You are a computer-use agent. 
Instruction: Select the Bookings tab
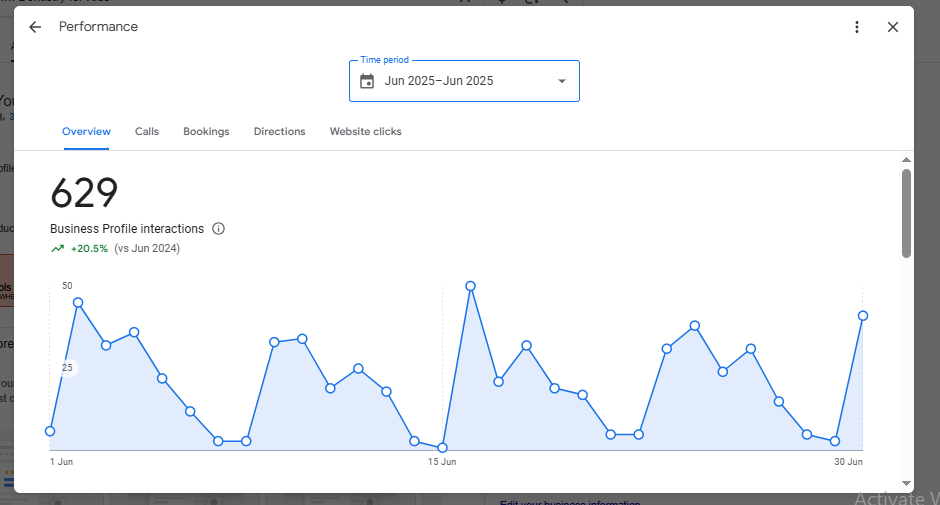(206, 132)
